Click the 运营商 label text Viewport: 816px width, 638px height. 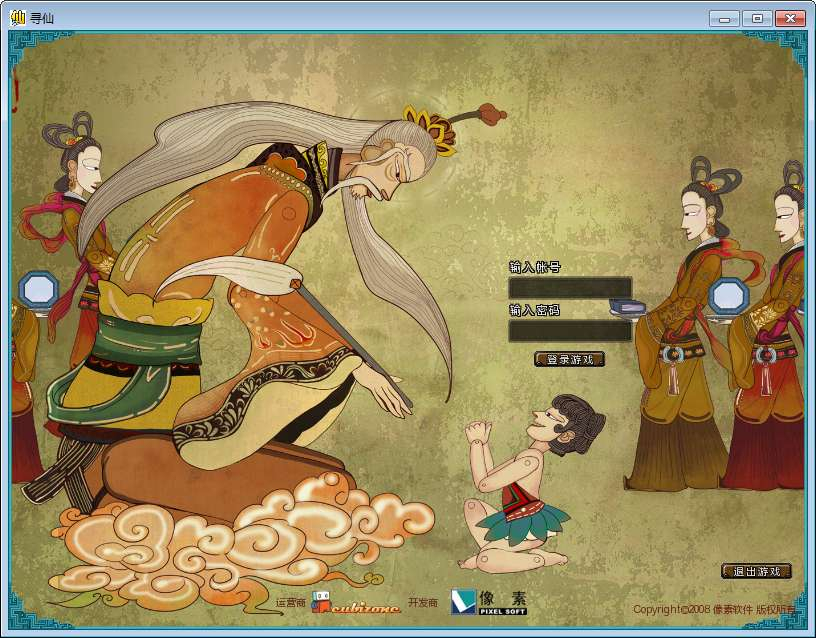coord(290,603)
